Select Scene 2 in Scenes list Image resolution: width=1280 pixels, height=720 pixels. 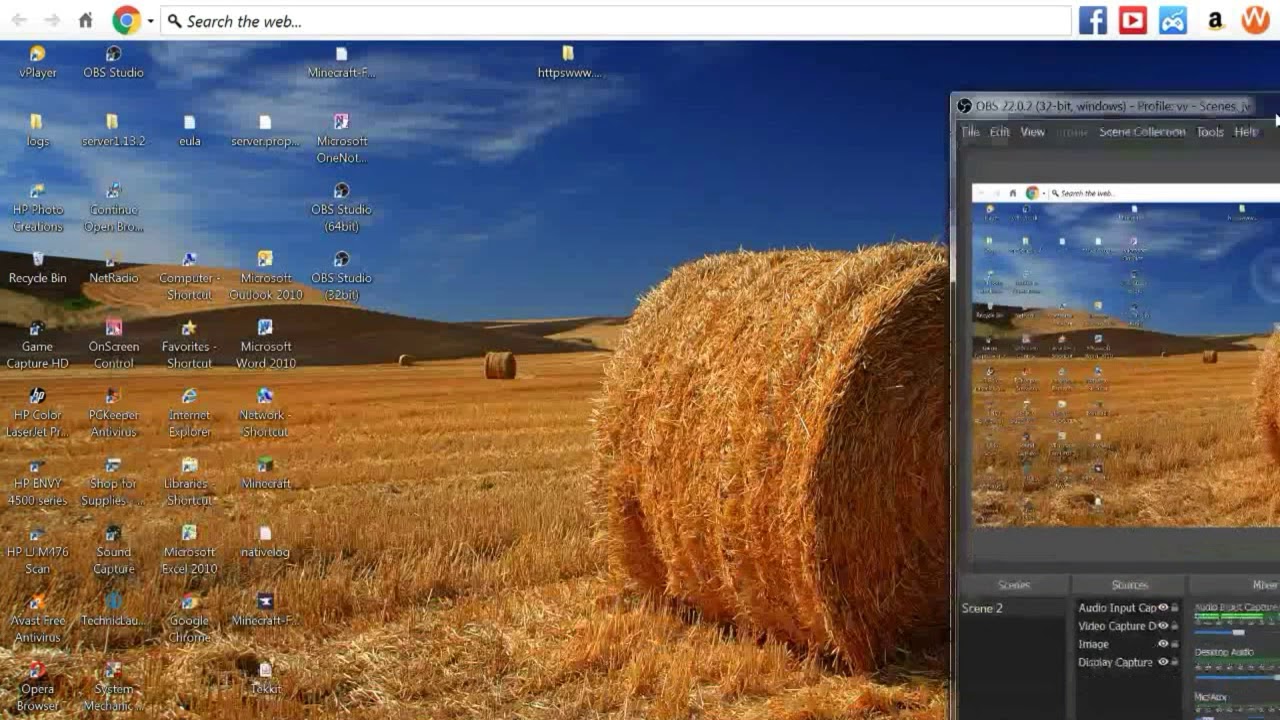(1013, 608)
